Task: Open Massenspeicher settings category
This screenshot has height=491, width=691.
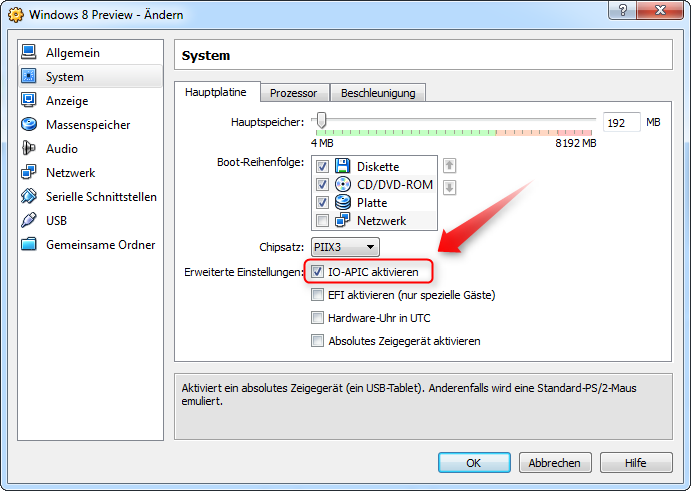Action: 90,125
